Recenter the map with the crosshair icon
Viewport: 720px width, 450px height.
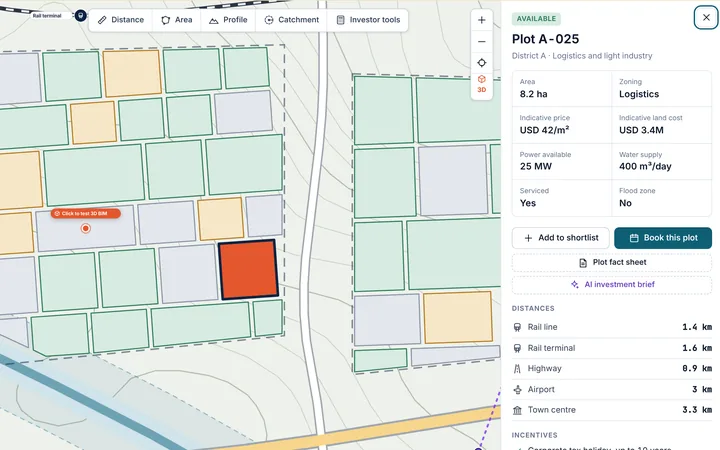482,62
